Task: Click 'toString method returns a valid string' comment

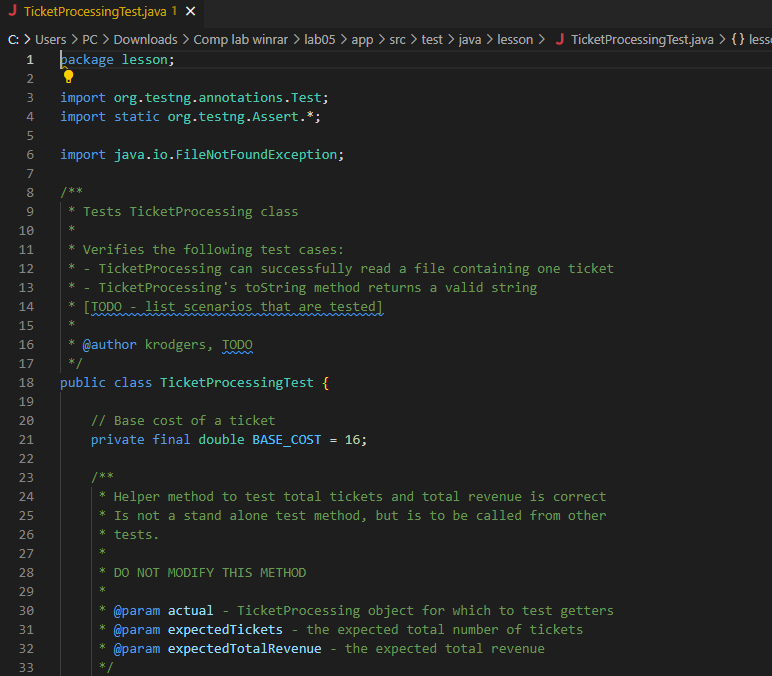Action: [x=391, y=288]
